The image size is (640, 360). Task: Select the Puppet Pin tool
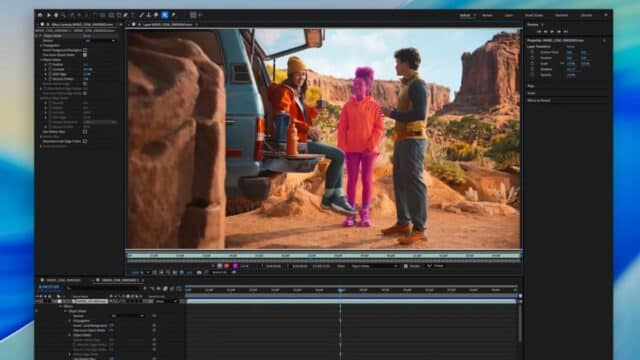173,15
